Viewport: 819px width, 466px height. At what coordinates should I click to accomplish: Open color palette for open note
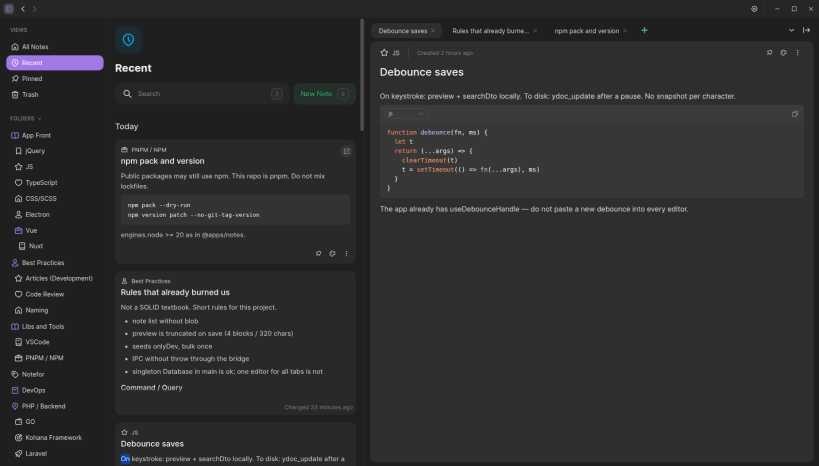tap(783, 53)
